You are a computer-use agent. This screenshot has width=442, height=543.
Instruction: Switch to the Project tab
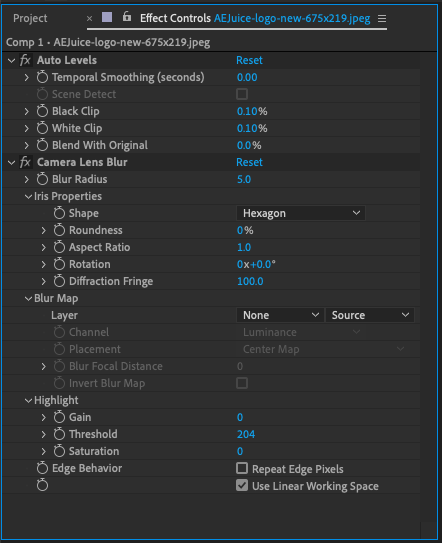pyautogui.click(x=30, y=18)
